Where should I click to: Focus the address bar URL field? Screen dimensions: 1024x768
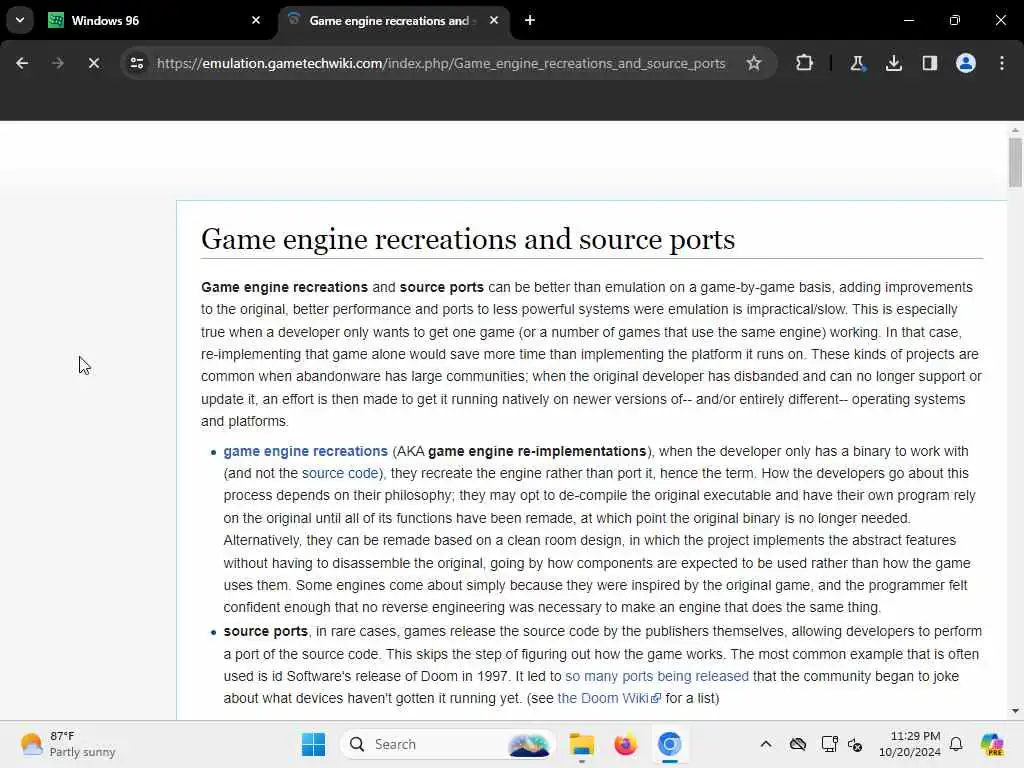click(441, 63)
